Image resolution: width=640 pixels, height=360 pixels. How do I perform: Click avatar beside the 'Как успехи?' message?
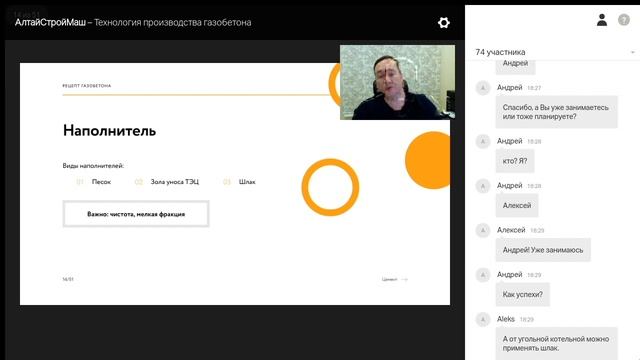coord(483,275)
